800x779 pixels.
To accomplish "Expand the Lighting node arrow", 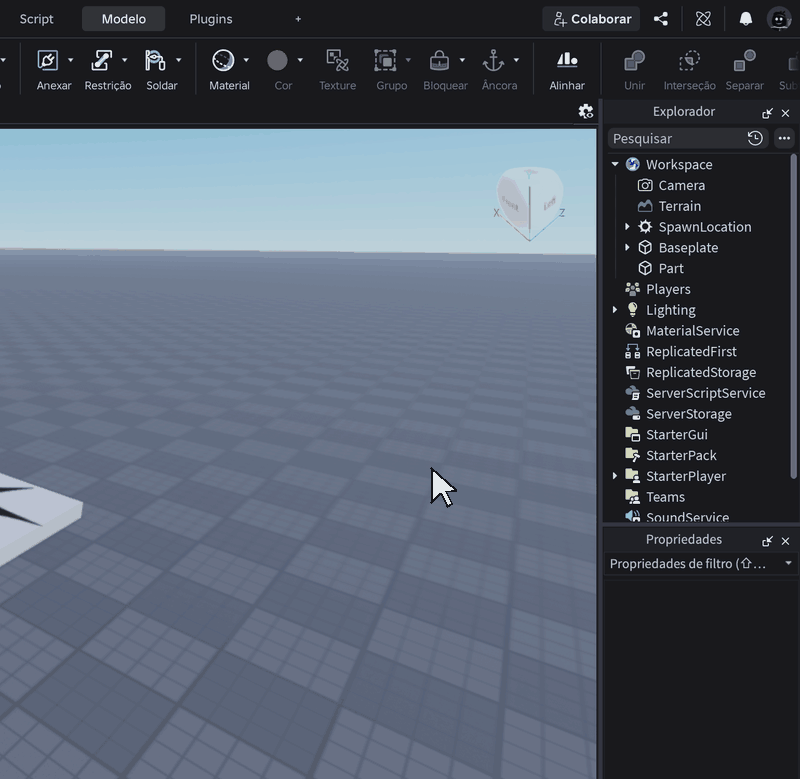I will [615, 310].
